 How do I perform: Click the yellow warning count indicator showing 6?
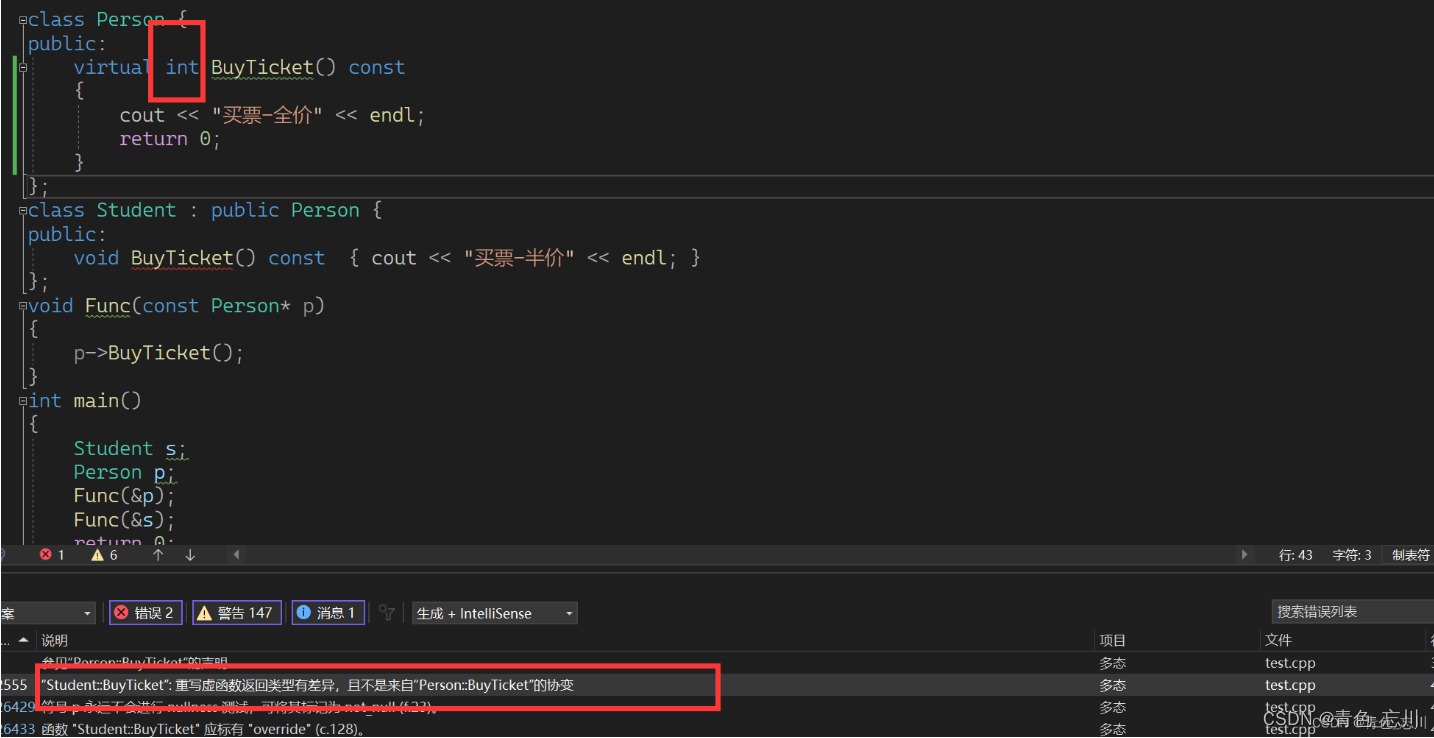104,554
